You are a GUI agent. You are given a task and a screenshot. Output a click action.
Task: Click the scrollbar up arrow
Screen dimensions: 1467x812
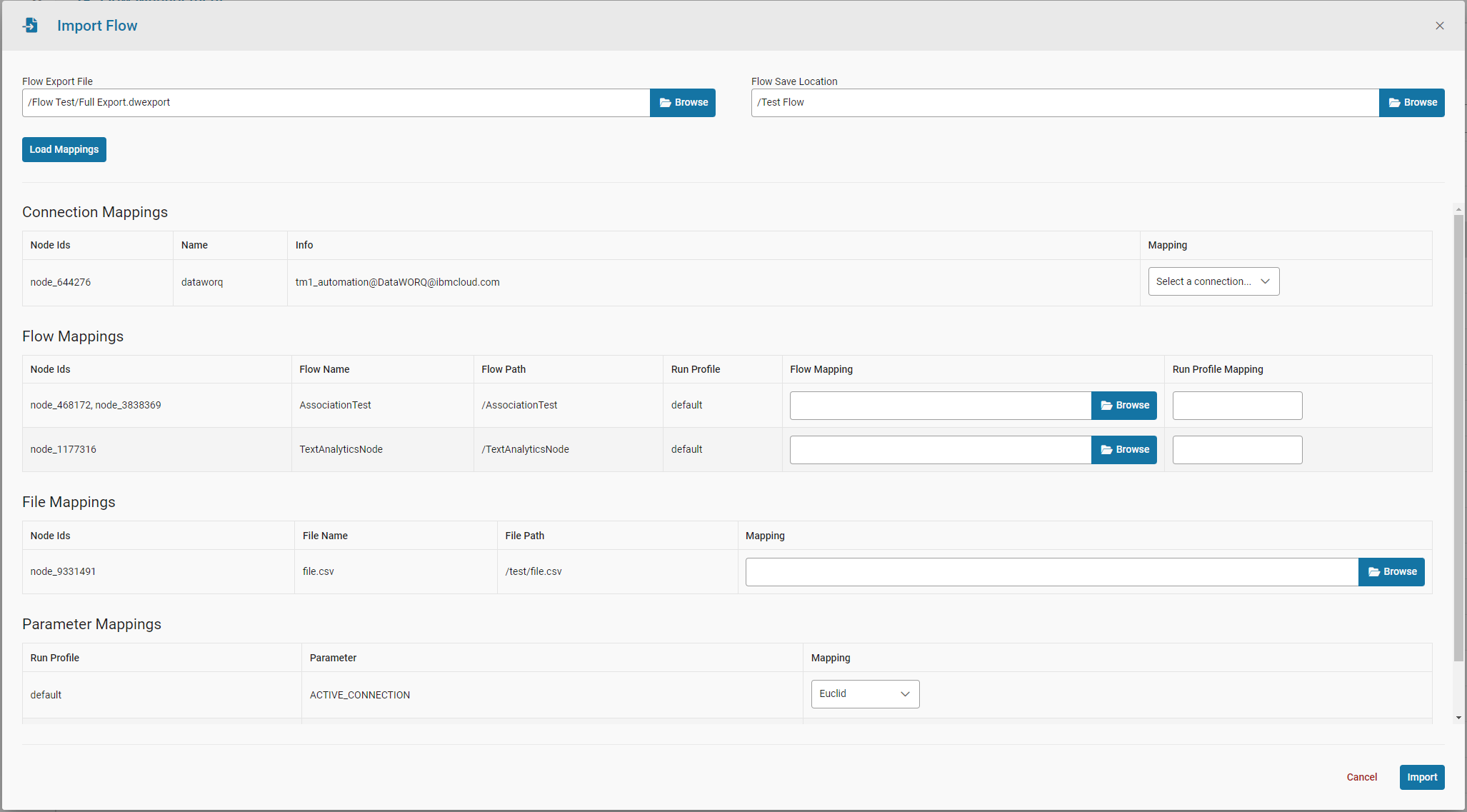1458,209
